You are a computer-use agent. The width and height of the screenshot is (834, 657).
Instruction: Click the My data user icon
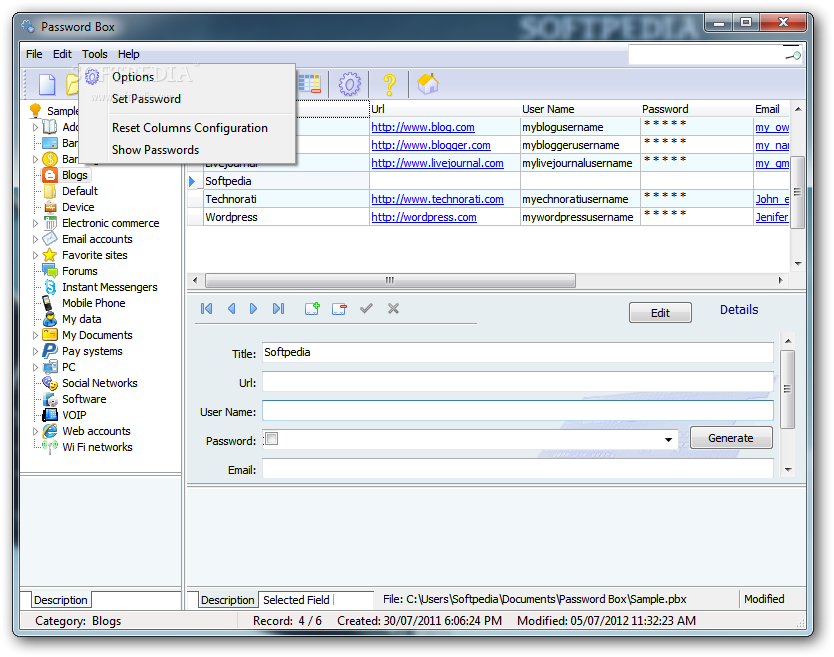click(x=50, y=319)
